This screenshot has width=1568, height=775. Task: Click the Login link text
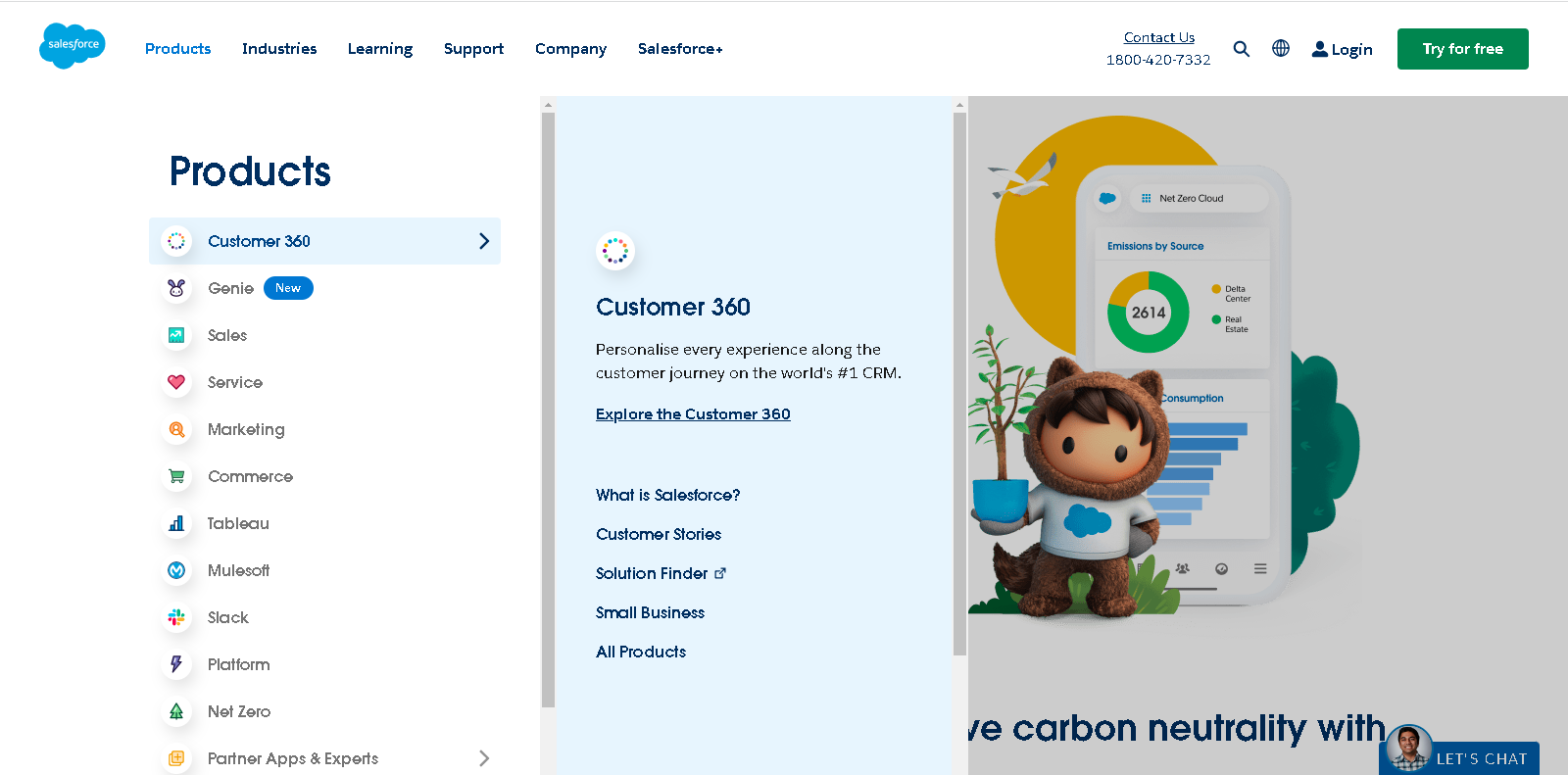click(1352, 49)
